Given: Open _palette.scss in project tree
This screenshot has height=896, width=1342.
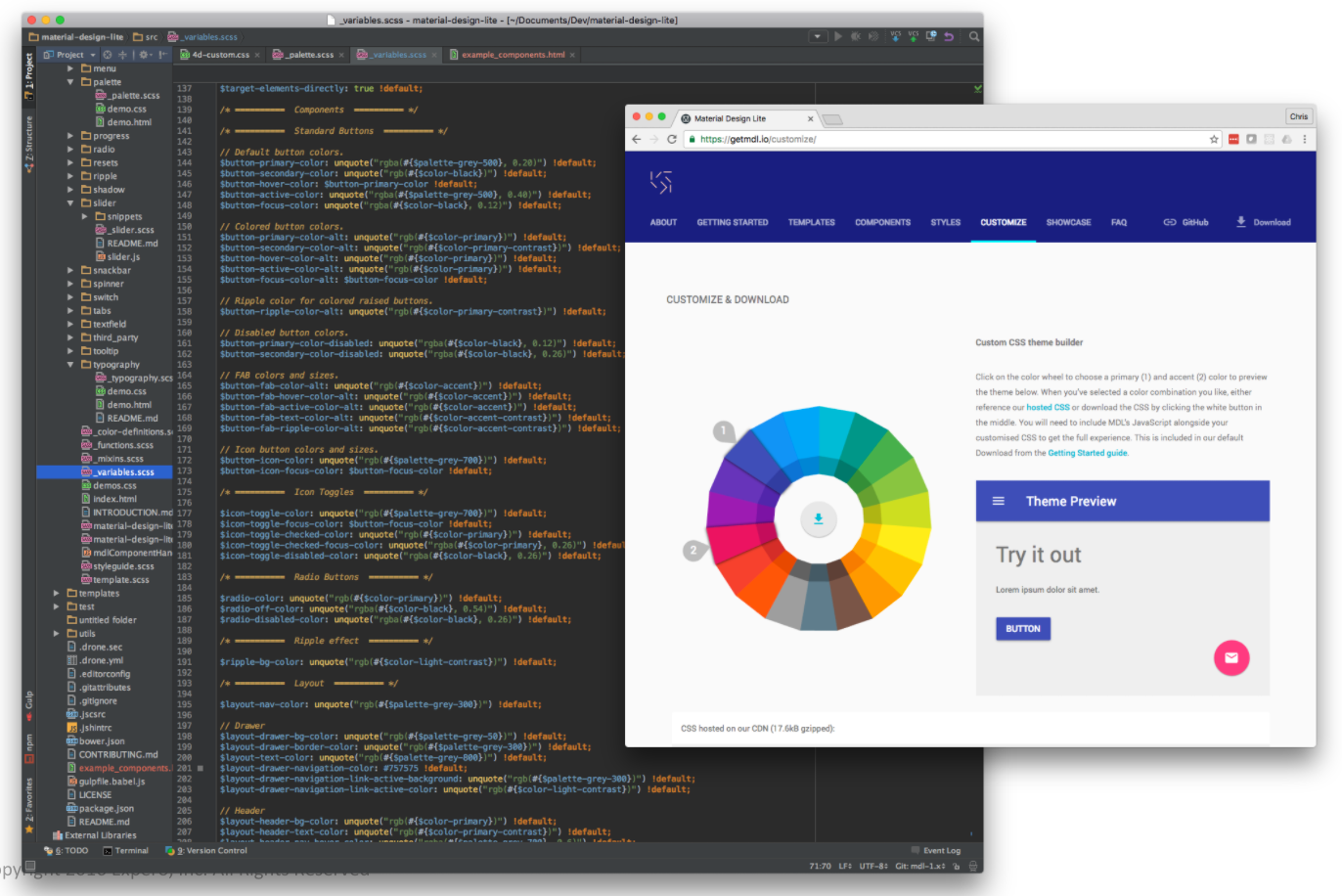Looking at the screenshot, I should point(127,96).
